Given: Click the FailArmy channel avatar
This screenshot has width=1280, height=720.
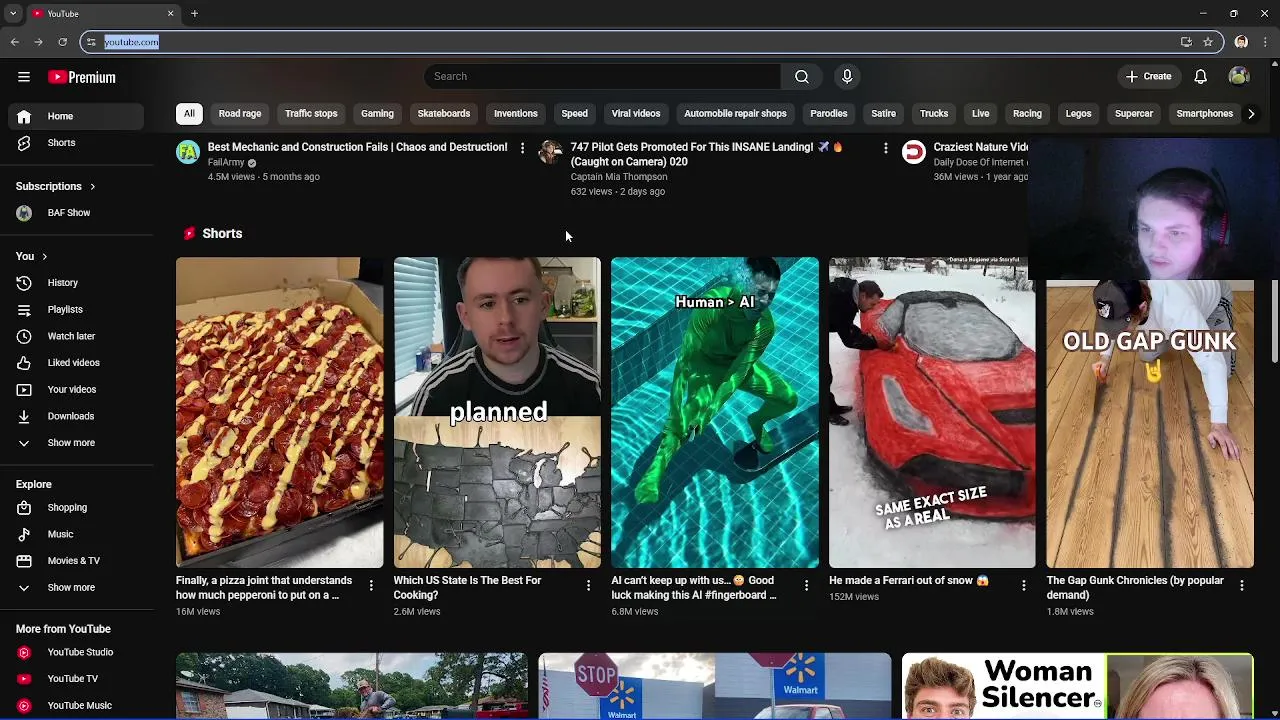Looking at the screenshot, I should (188, 152).
